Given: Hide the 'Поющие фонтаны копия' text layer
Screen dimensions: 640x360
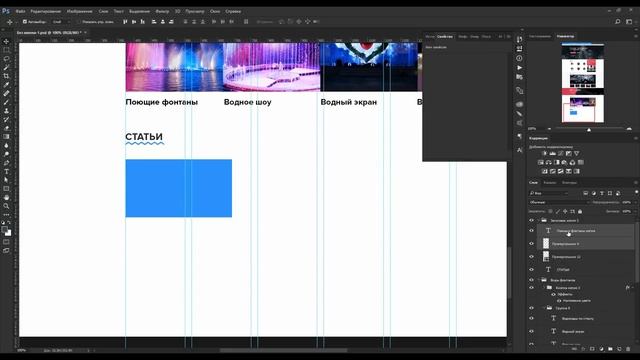Looking at the screenshot, I should pos(531,231).
